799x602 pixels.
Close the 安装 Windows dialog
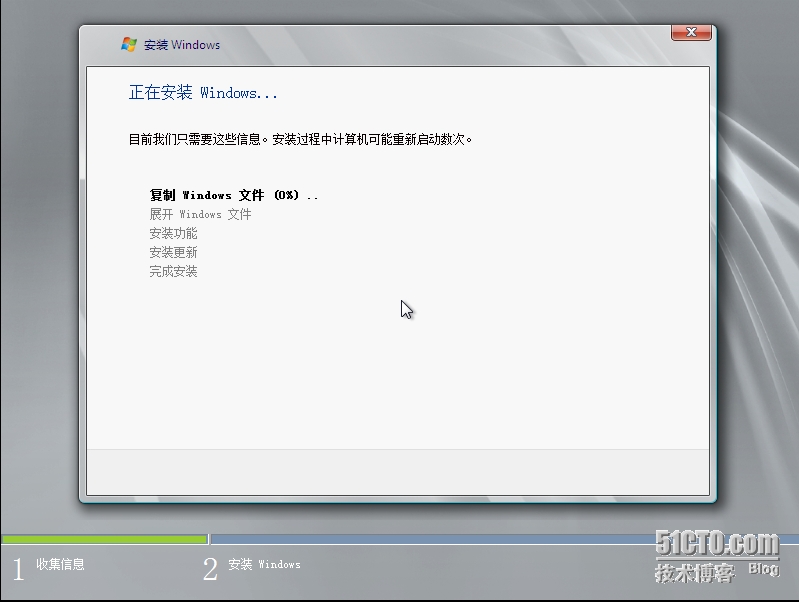(691, 33)
